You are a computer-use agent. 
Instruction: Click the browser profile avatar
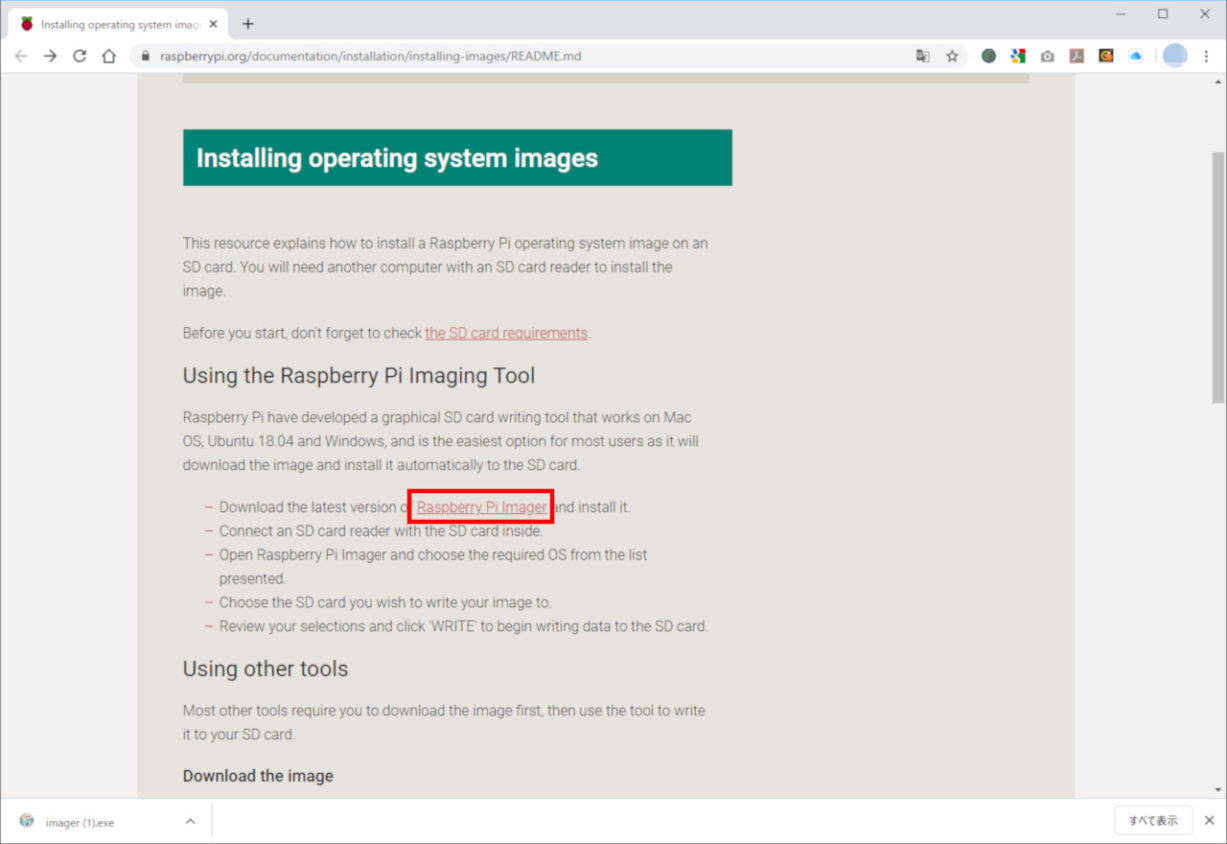[x=1174, y=56]
